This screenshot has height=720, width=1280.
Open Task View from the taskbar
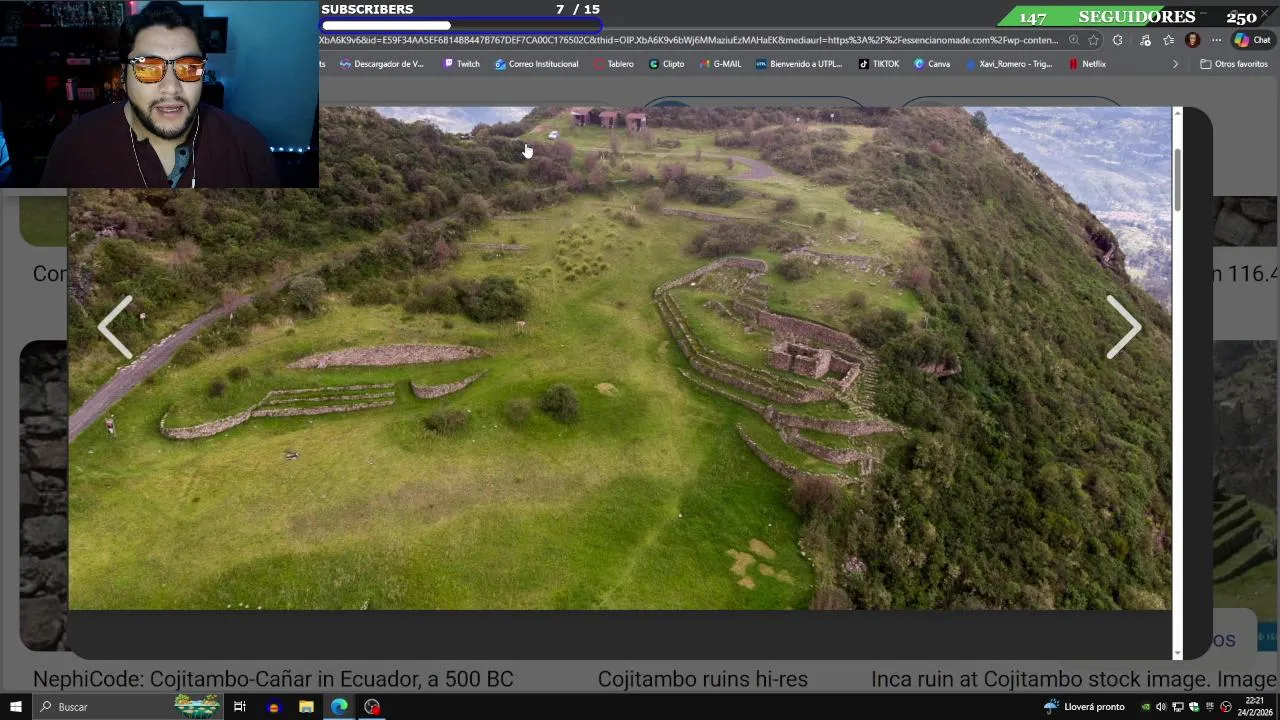tap(240, 707)
